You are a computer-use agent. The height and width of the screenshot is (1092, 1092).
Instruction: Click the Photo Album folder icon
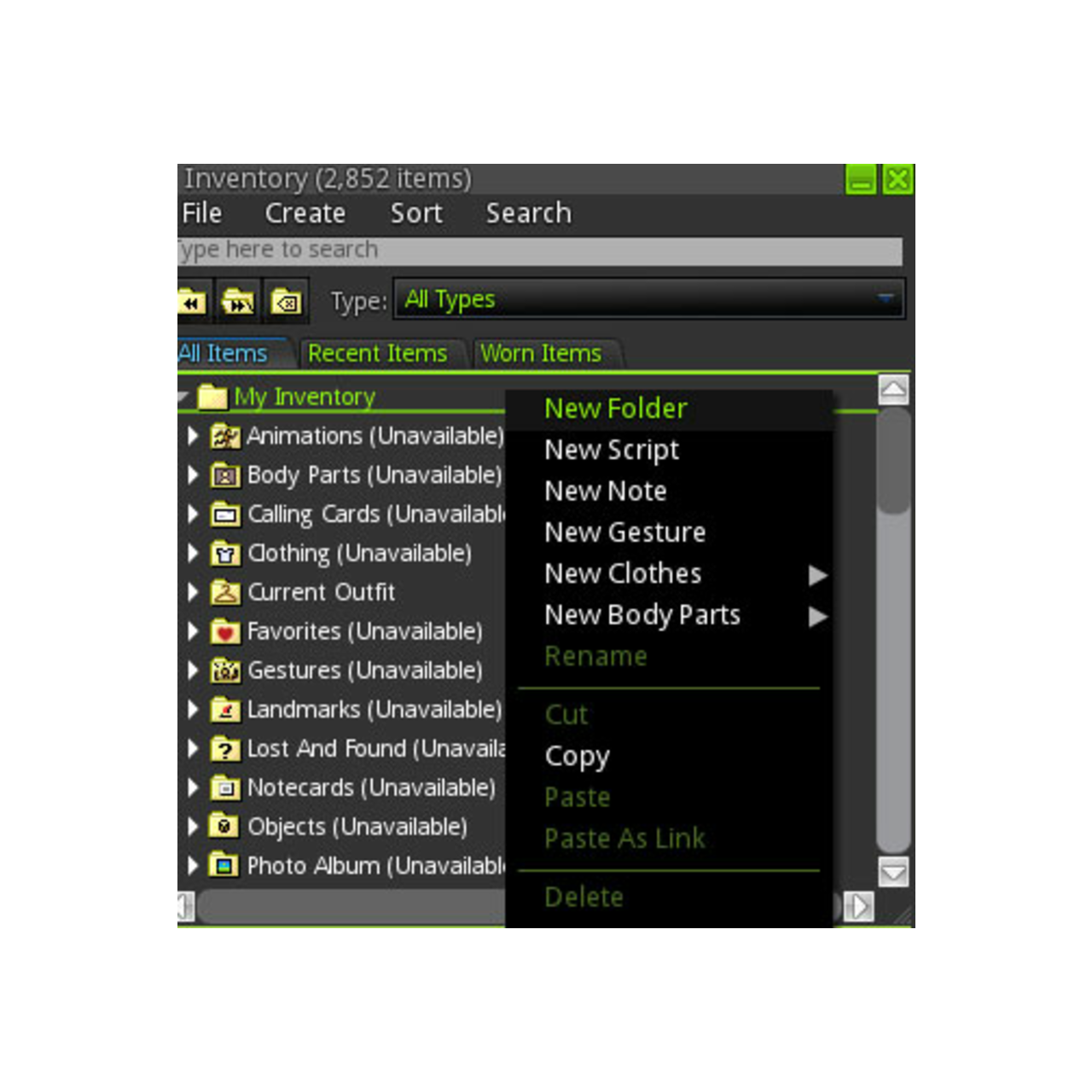(225, 865)
